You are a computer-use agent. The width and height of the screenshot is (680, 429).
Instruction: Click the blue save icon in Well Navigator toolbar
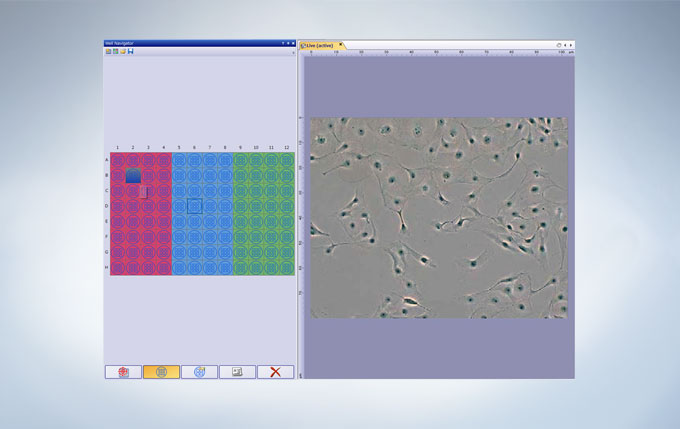click(x=131, y=51)
